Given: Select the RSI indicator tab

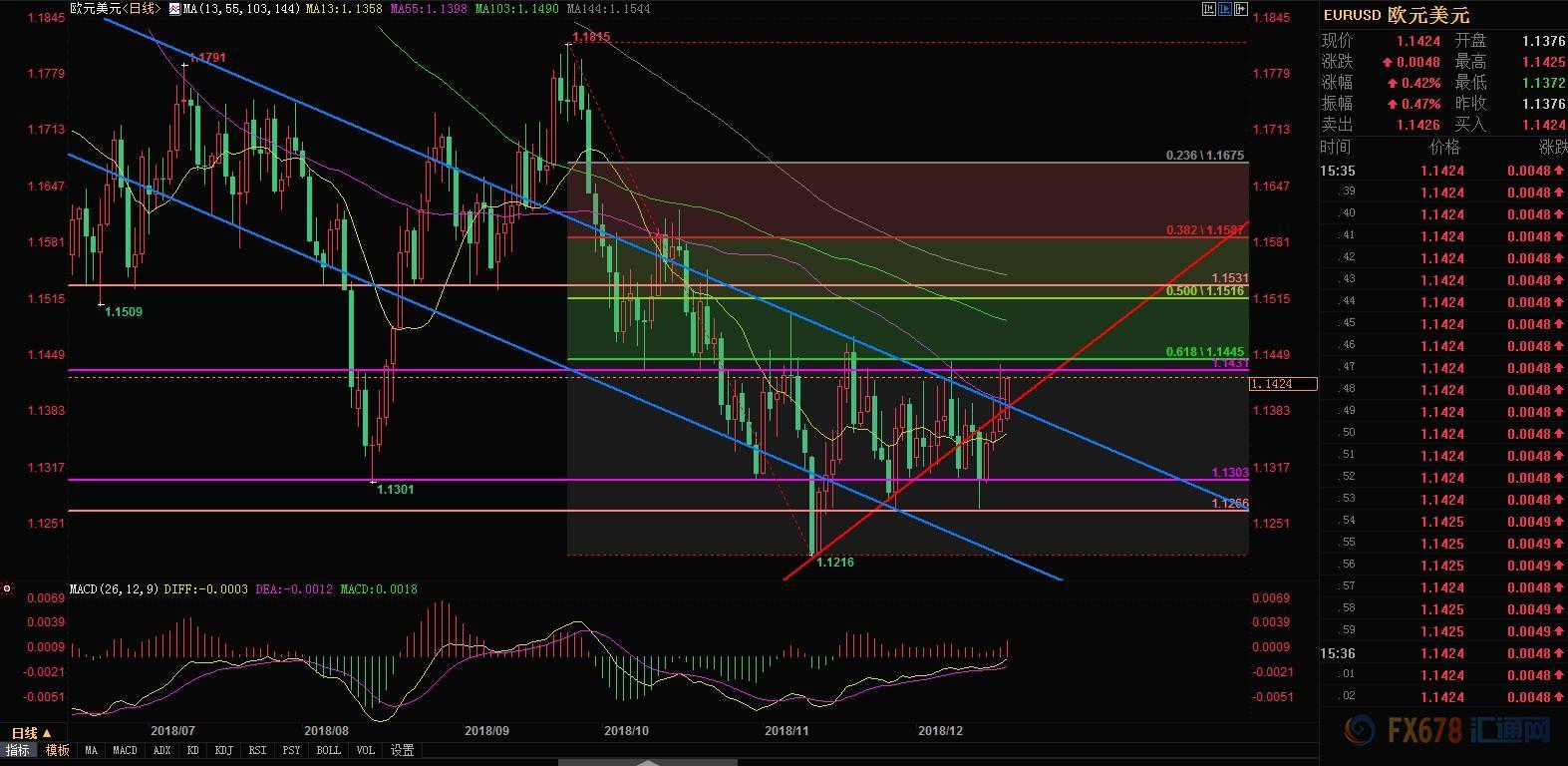Looking at the screenshot, I should pyautogui.click(x=258, y=750).
